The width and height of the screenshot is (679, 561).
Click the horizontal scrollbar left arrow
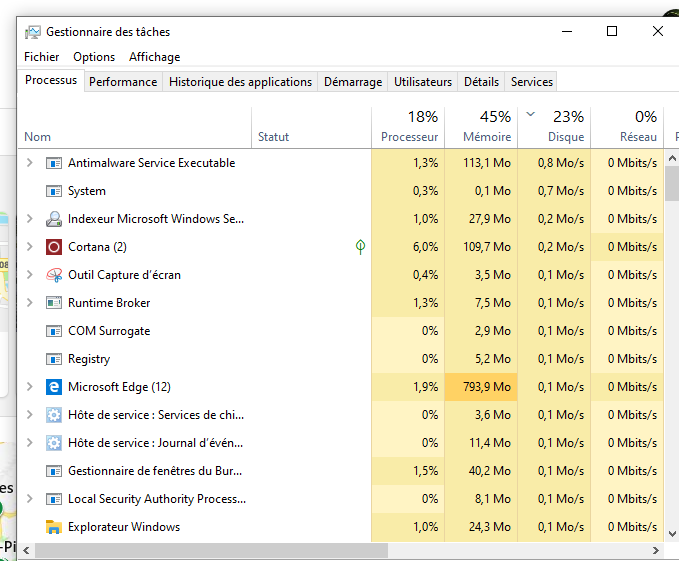[26, 551]
